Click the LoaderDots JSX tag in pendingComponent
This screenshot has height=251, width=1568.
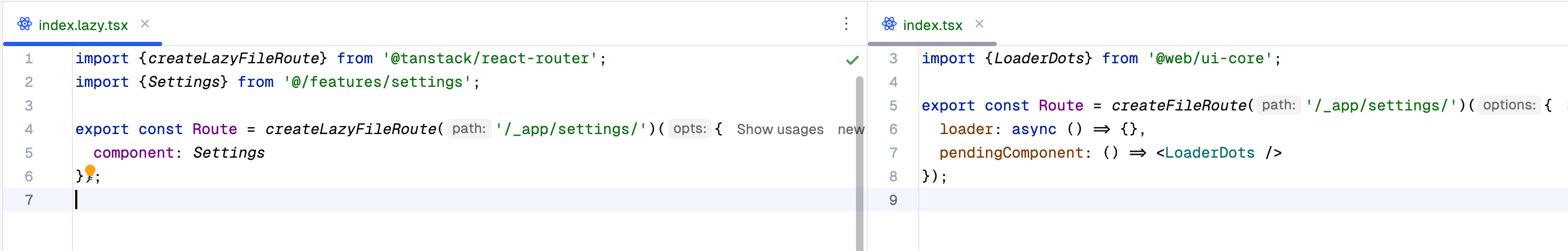(x=1209, y=153)
